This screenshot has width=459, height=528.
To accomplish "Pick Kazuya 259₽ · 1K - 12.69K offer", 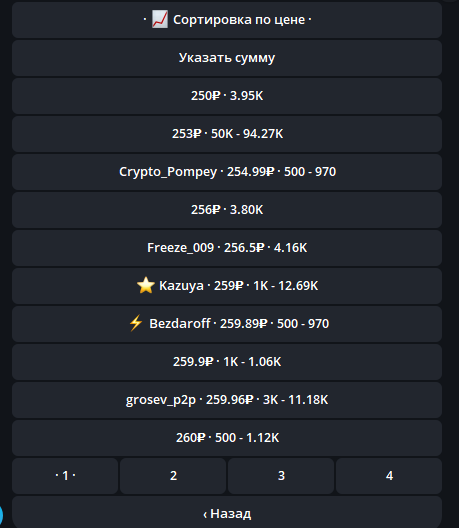I will coord(227,286).
